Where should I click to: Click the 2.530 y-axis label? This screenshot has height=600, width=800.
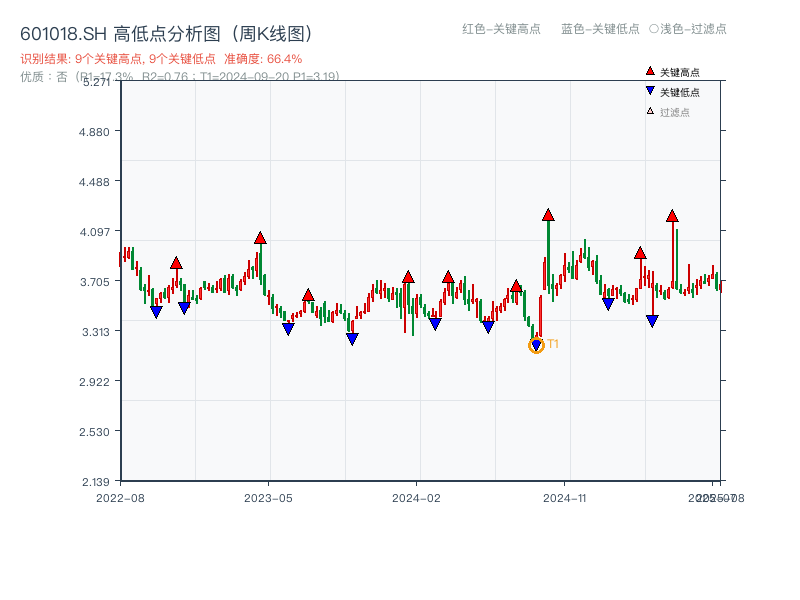pyautogui.click(x=94, y=432)
